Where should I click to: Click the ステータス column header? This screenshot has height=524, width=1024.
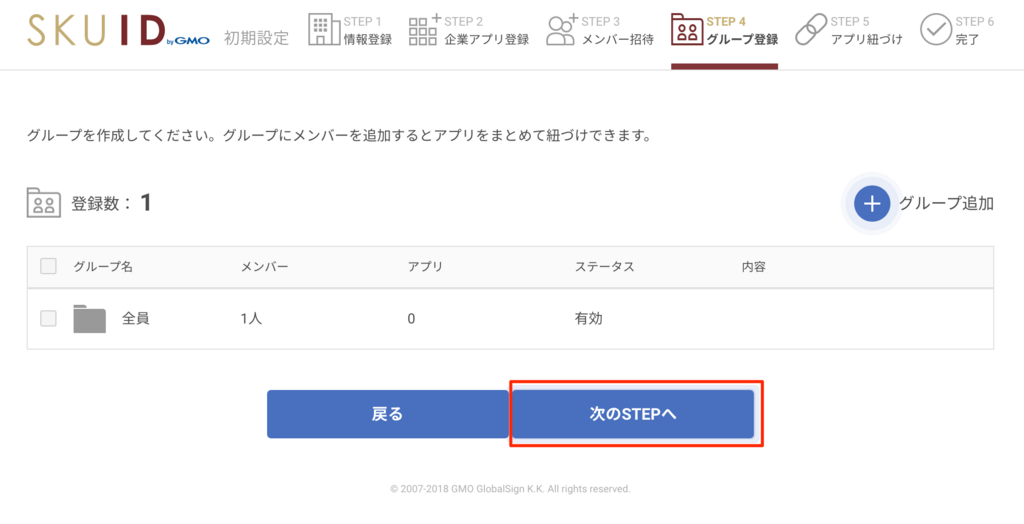[x=604, y=267]
